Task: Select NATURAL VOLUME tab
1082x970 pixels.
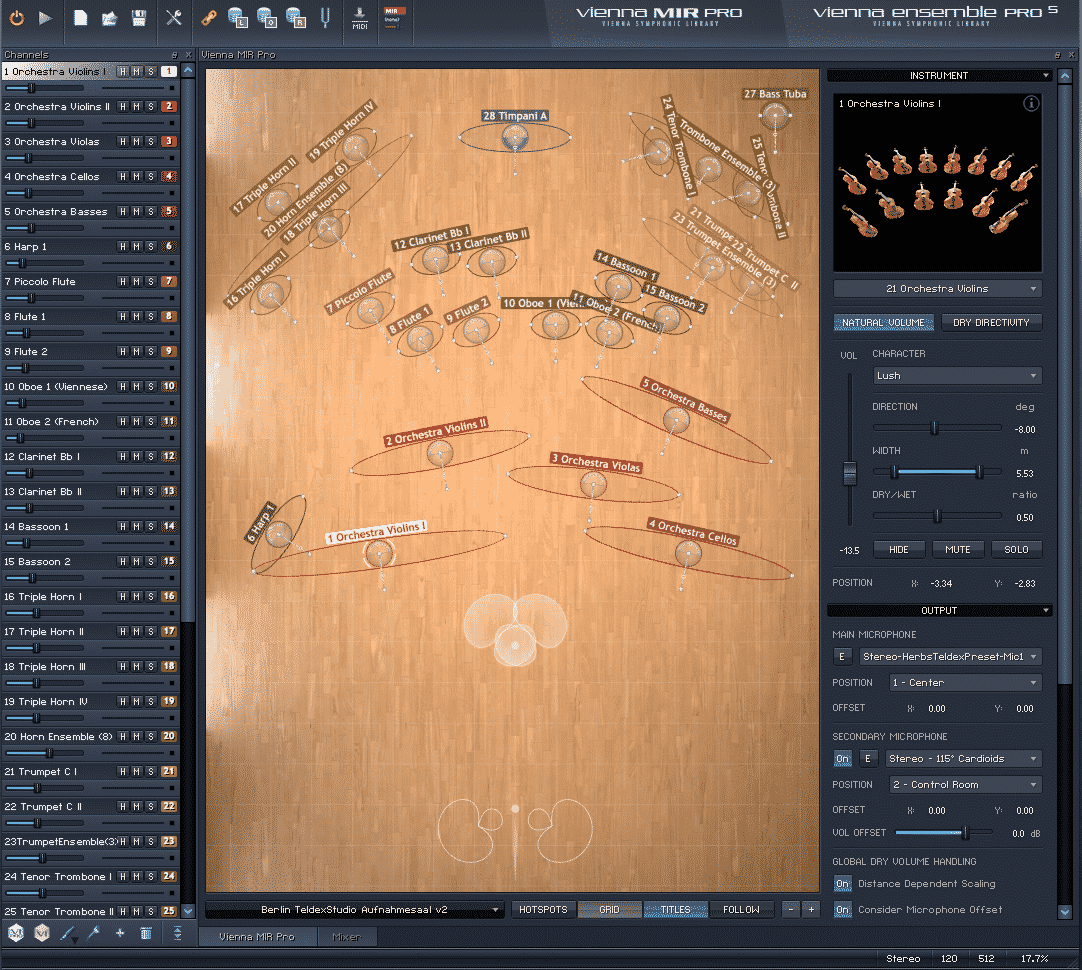Action: 883,323
